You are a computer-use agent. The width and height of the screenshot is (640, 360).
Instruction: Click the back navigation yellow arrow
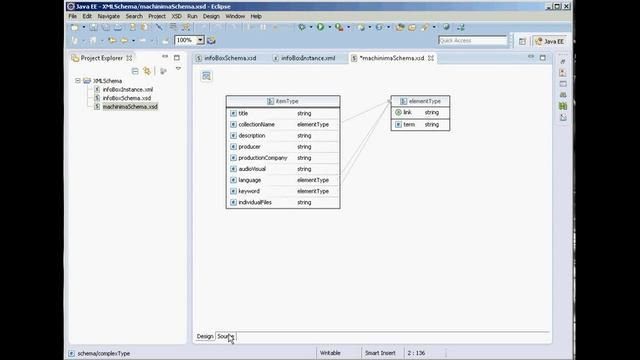111,40
